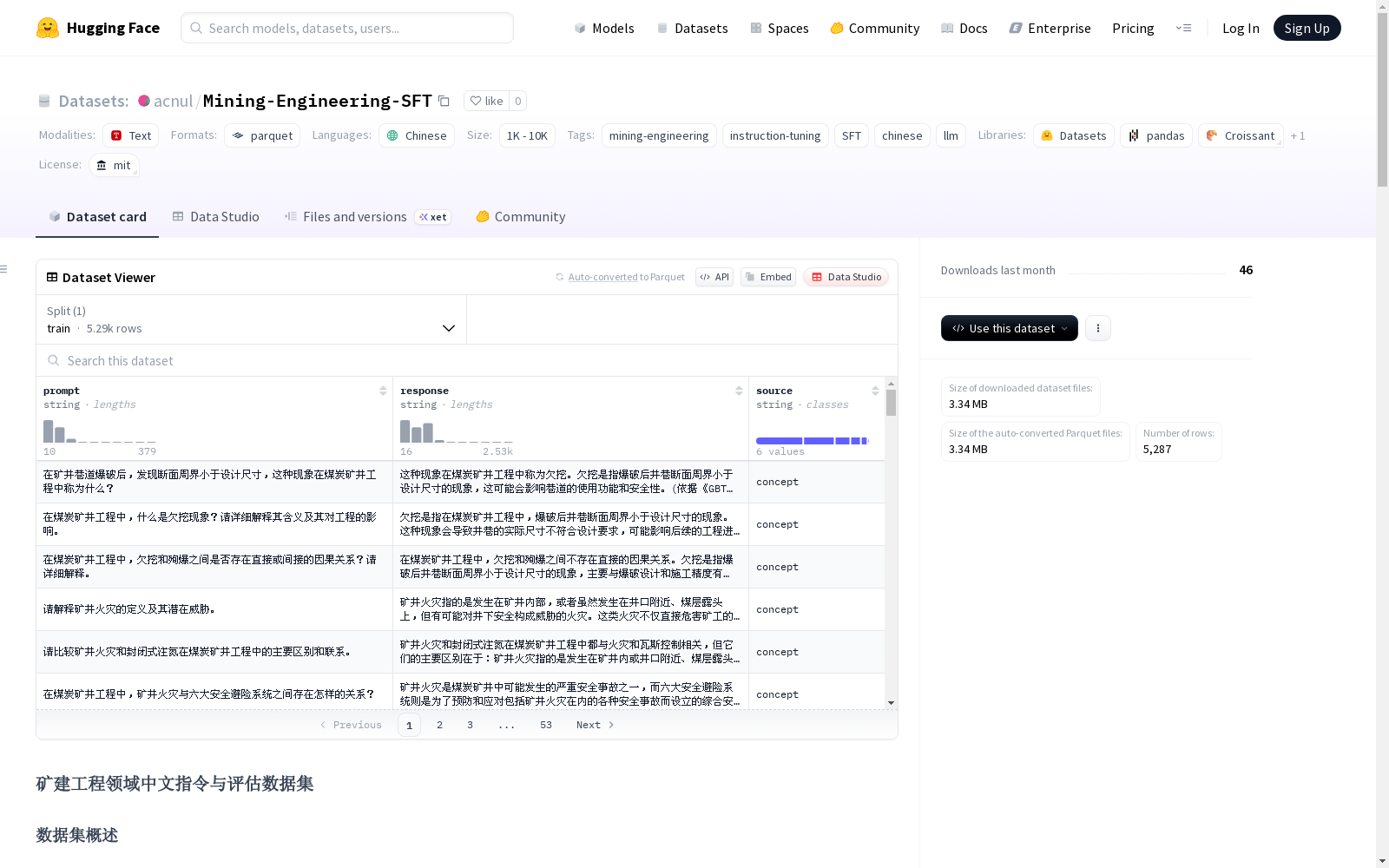
Task: Select page 1 in pagination
Action: [409, 725]
